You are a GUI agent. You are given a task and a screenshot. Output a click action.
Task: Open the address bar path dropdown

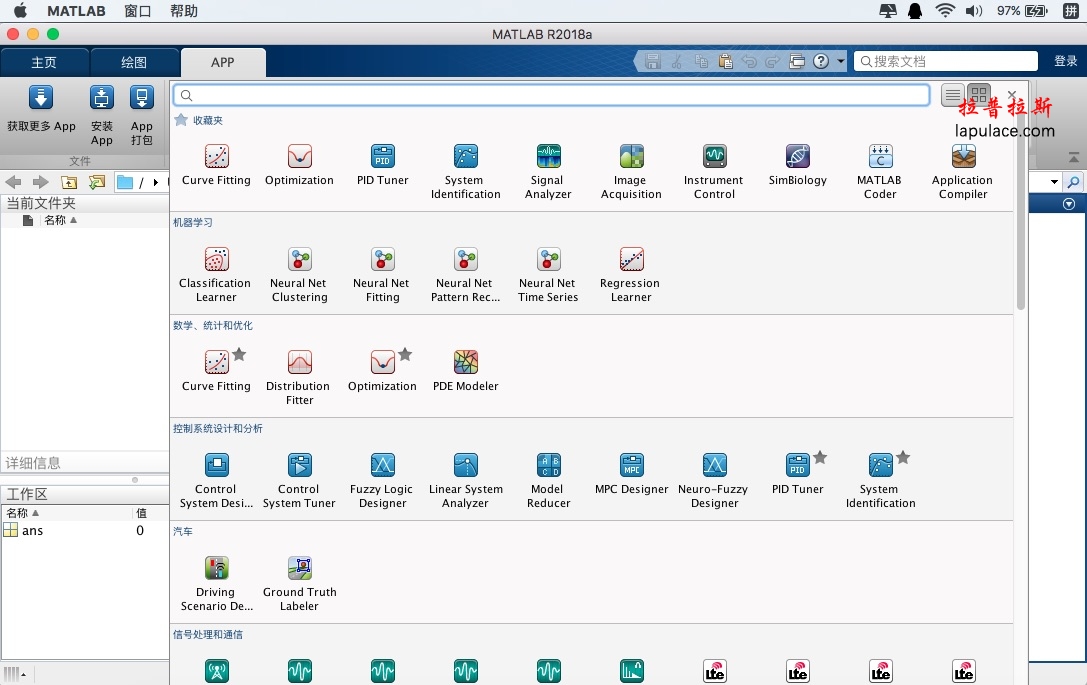point(1054,182)
